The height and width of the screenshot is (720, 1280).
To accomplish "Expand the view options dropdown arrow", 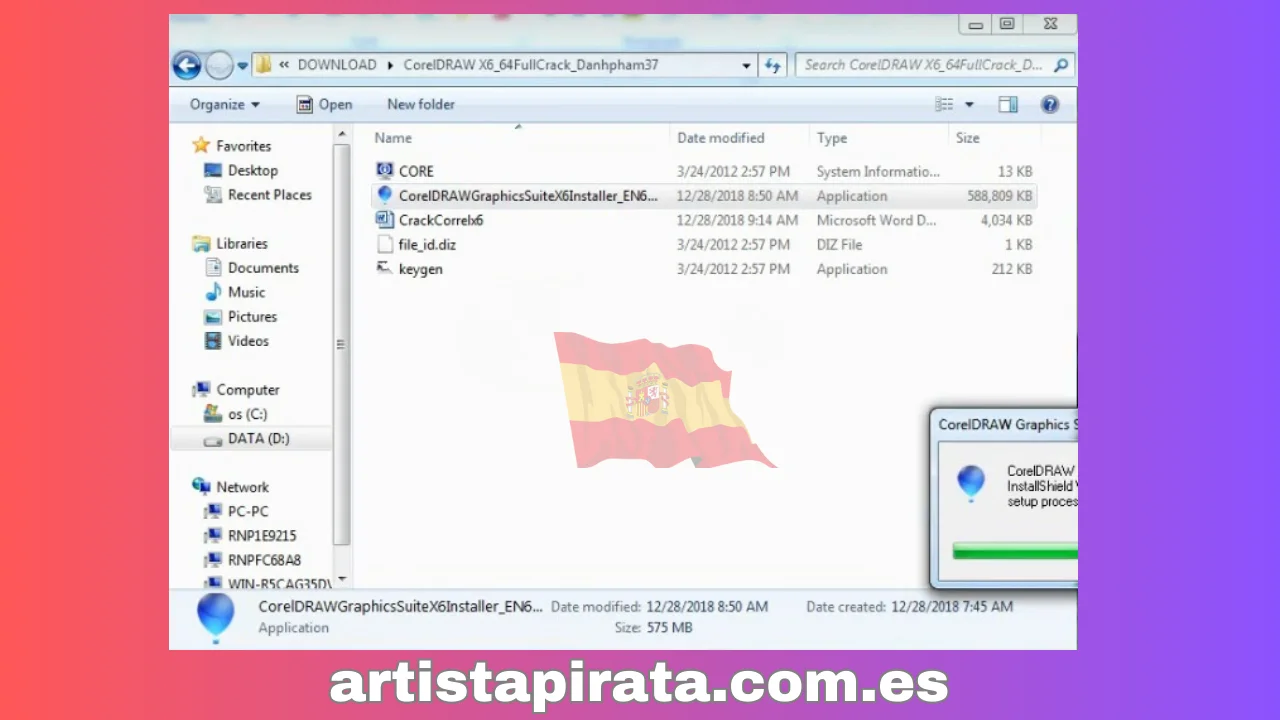I will [x=968, y=105].
